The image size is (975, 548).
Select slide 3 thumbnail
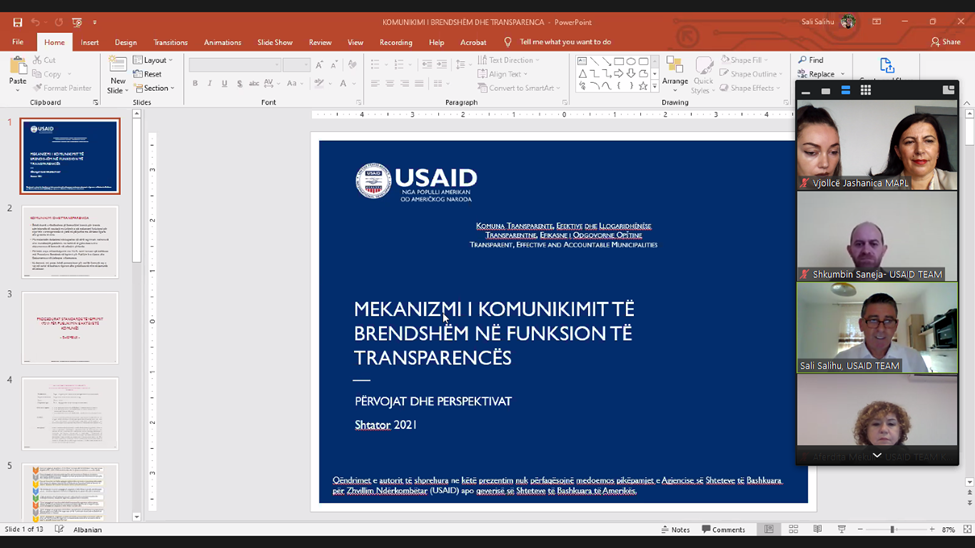pyautogui.click(x=70, y=328)
